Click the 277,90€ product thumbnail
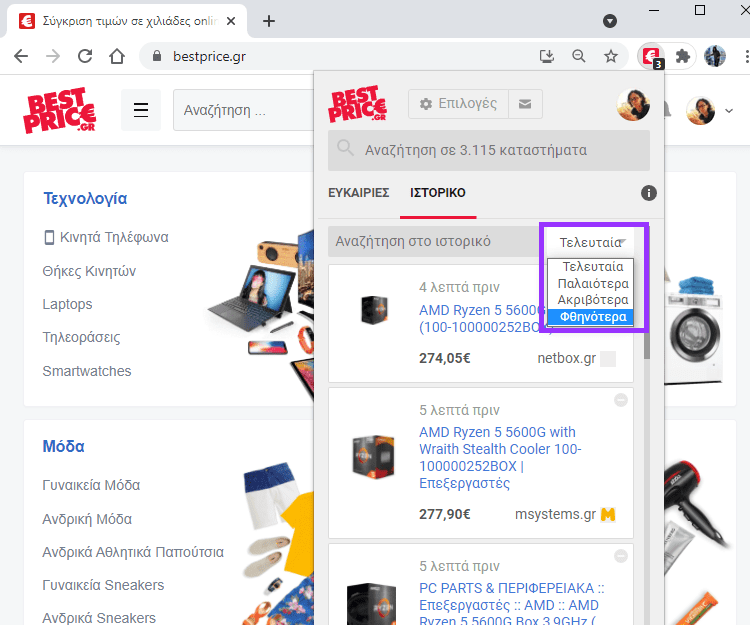The width and height of the screenshot is (750, 625). click(x=374, y=457)
